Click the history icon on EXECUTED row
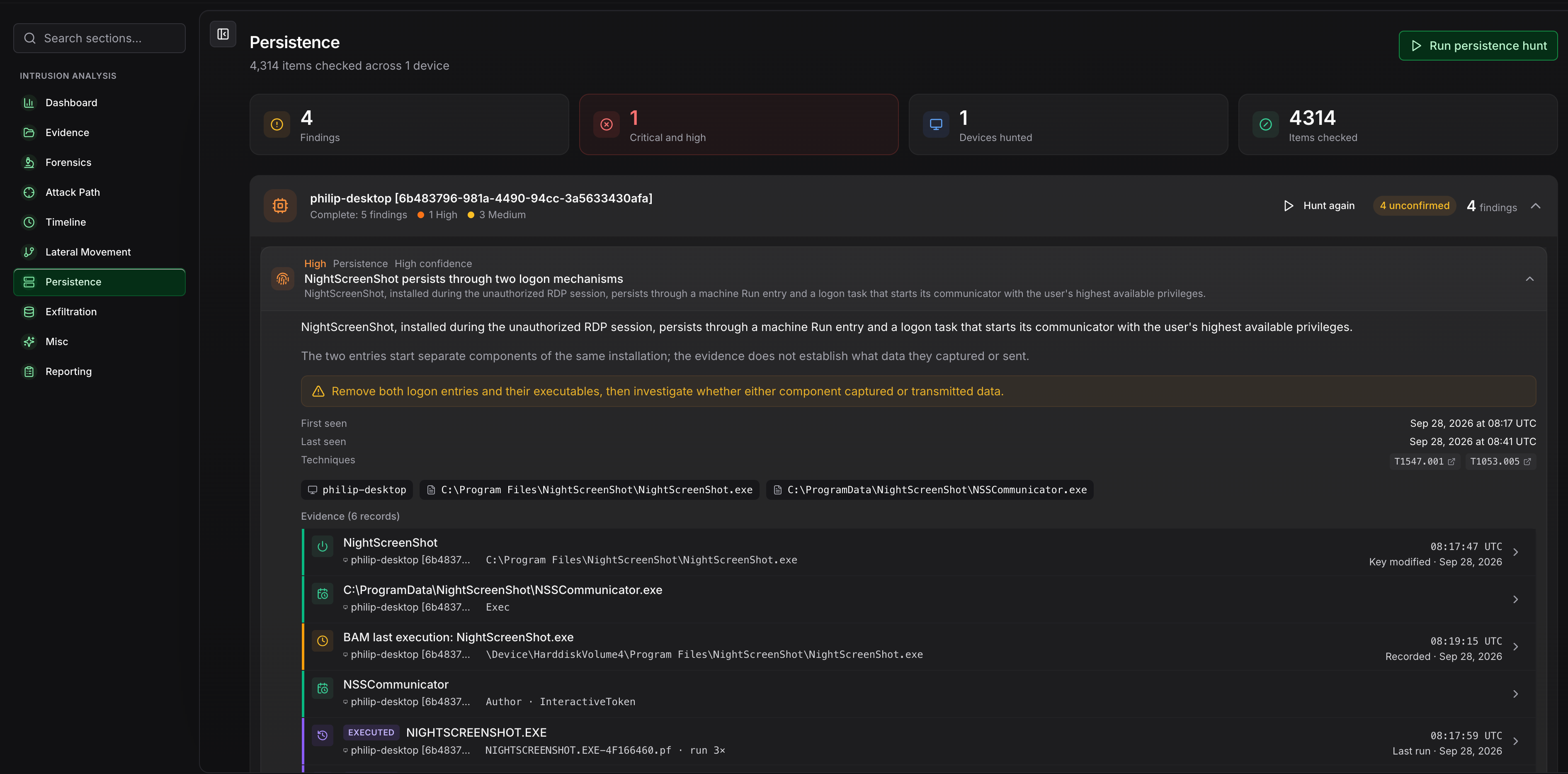Image resolution: width=1568 pixels, height=774 pixels. (x=323, y=736)
